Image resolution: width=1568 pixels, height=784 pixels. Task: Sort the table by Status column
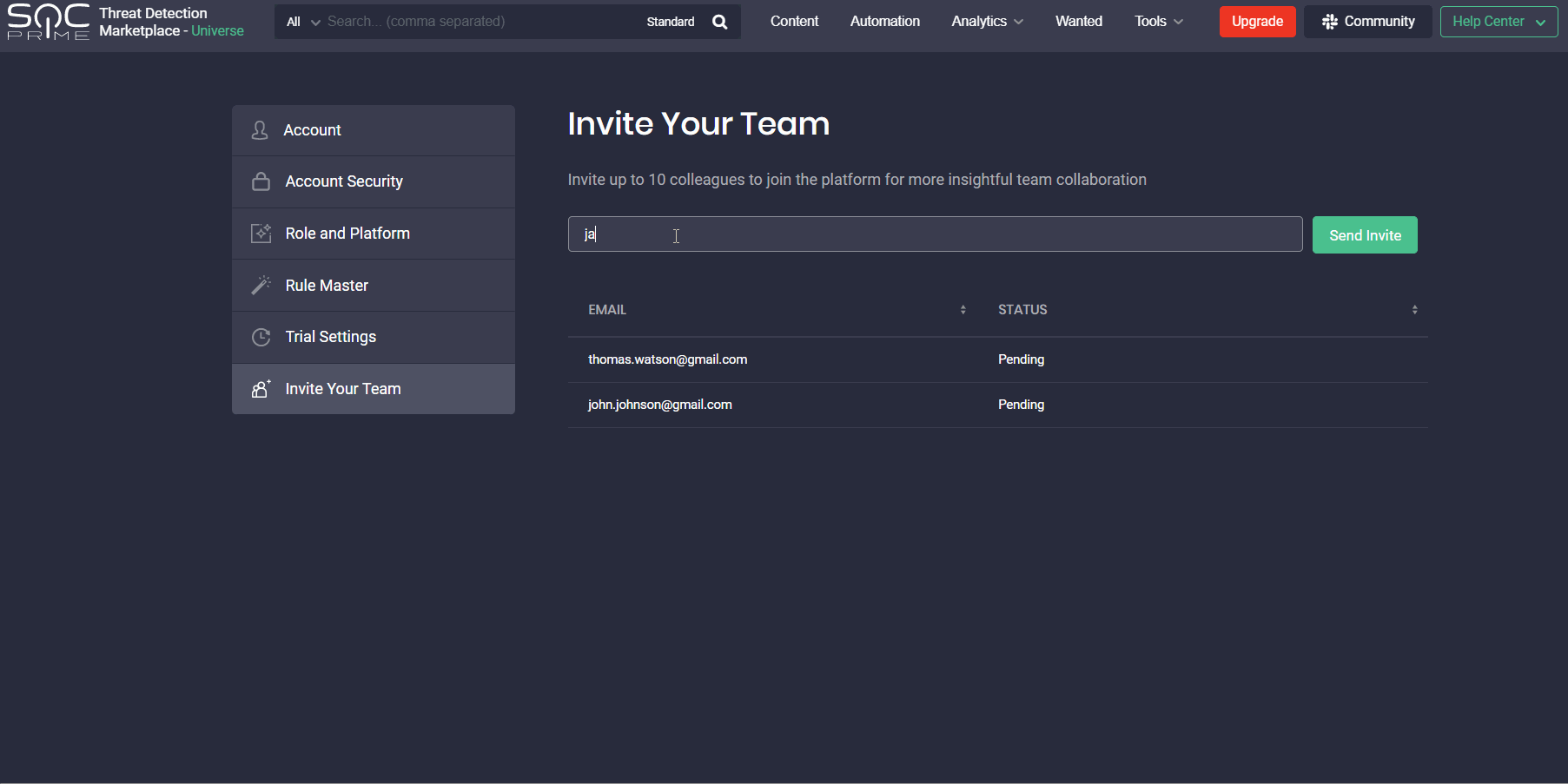(x=1414, y=310)
